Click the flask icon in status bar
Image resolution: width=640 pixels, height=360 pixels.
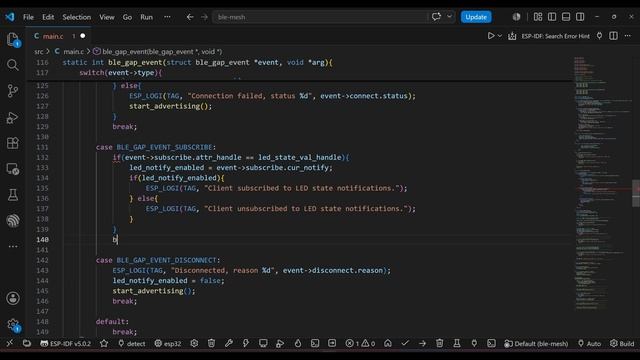point(457,343)
